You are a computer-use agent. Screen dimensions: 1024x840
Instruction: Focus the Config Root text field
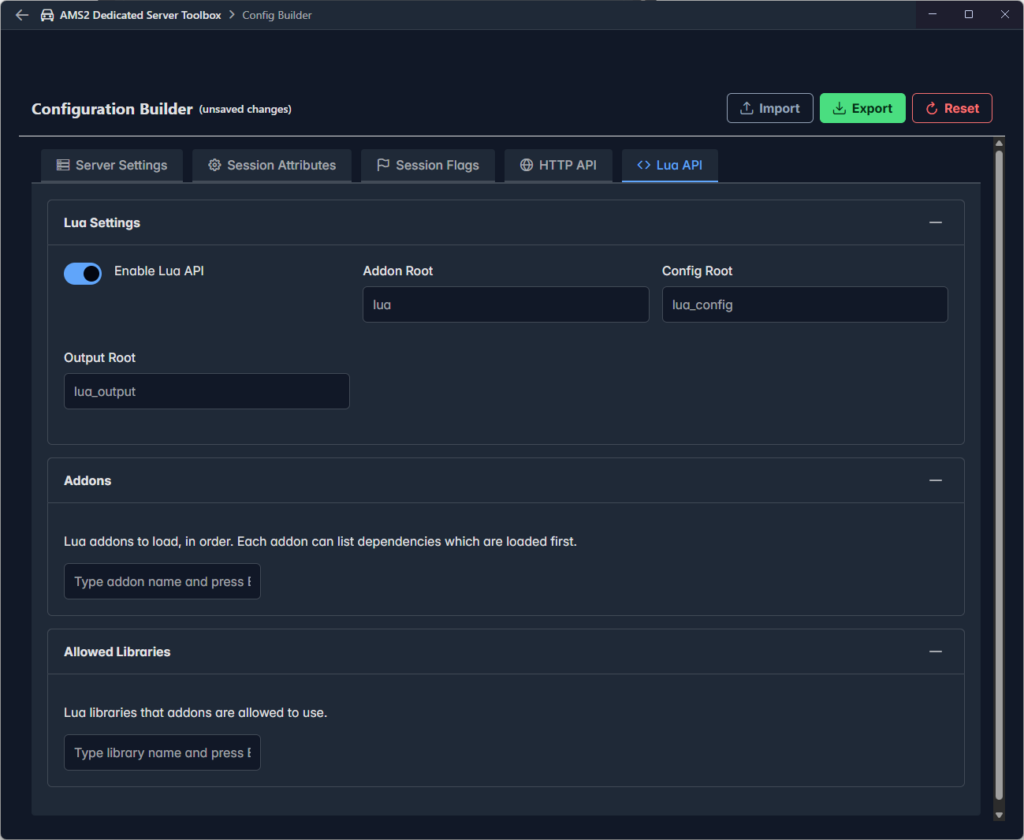(x=804, y=305)
